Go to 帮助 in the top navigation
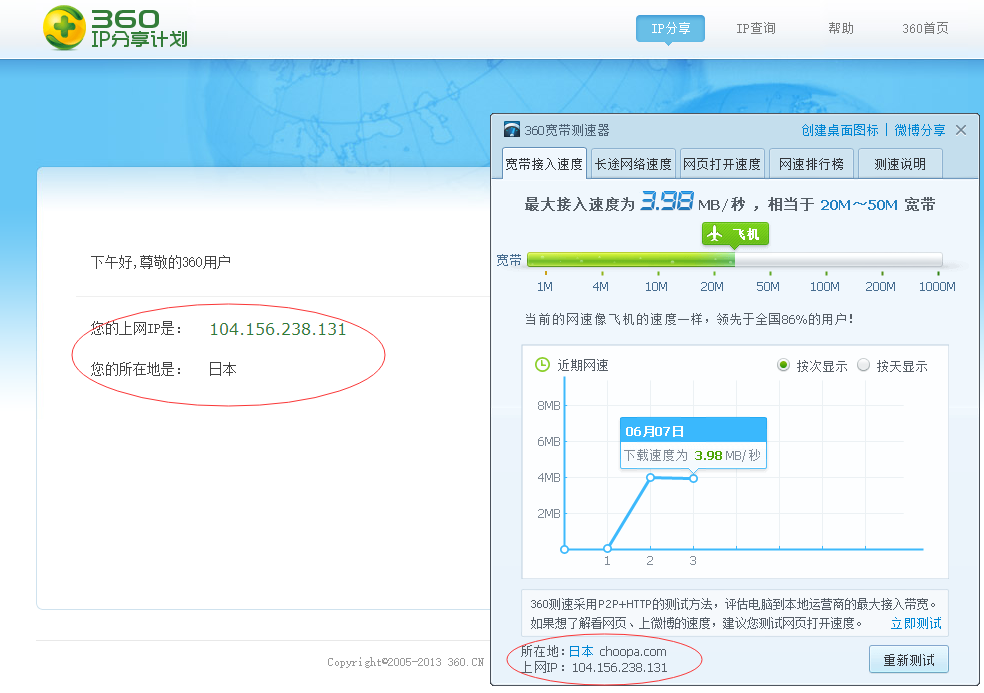984x693 pixels. pos(841,28)
